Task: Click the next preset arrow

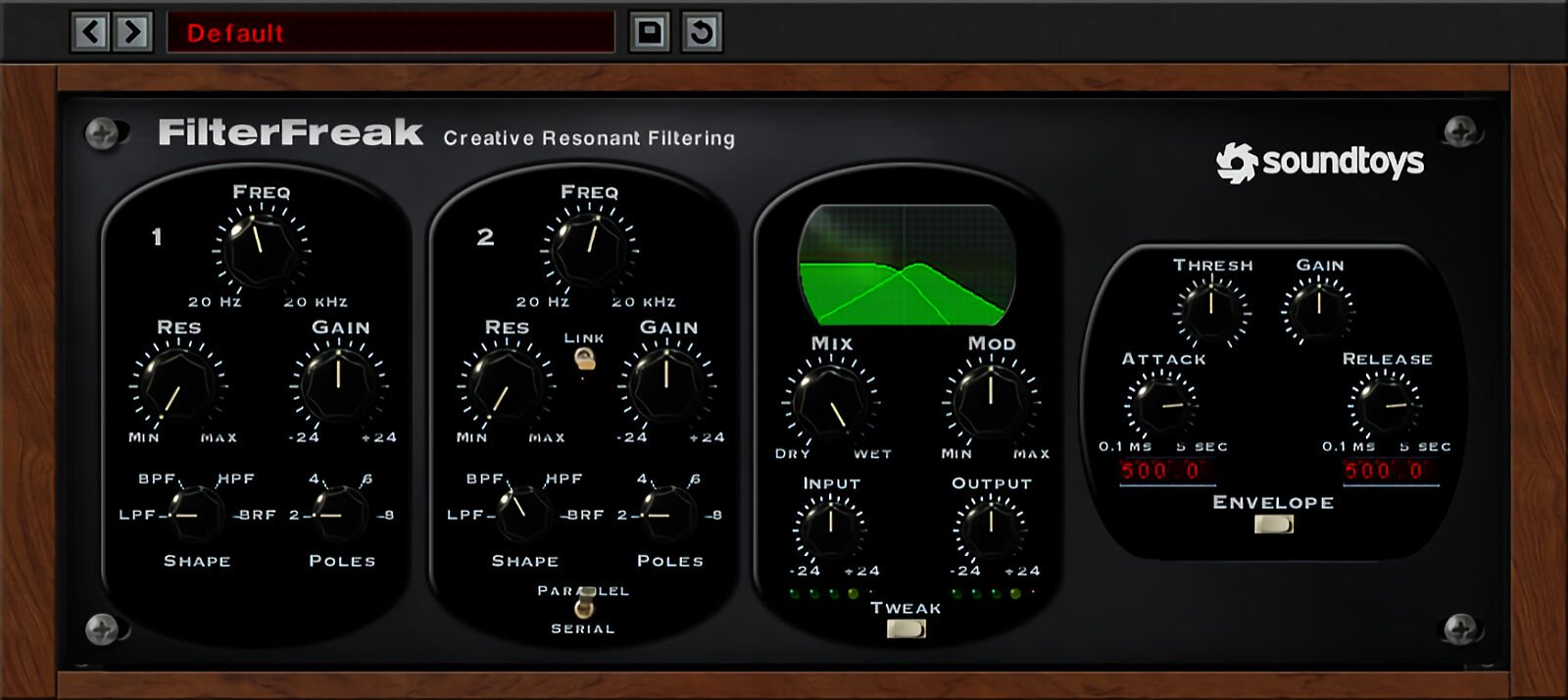Action: (132, 32)
